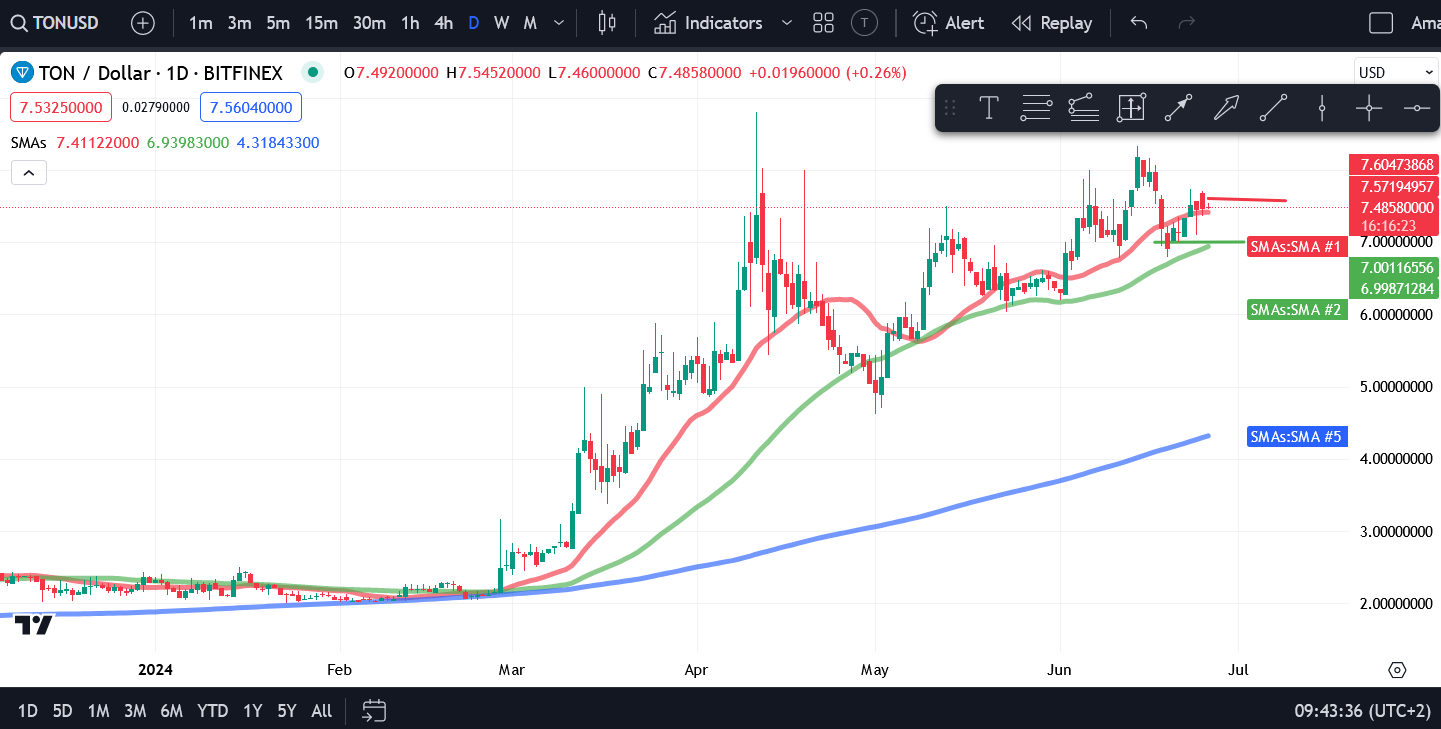Set date range to 1Y
Screen dimensions: 1441x729
click(253, 711)
